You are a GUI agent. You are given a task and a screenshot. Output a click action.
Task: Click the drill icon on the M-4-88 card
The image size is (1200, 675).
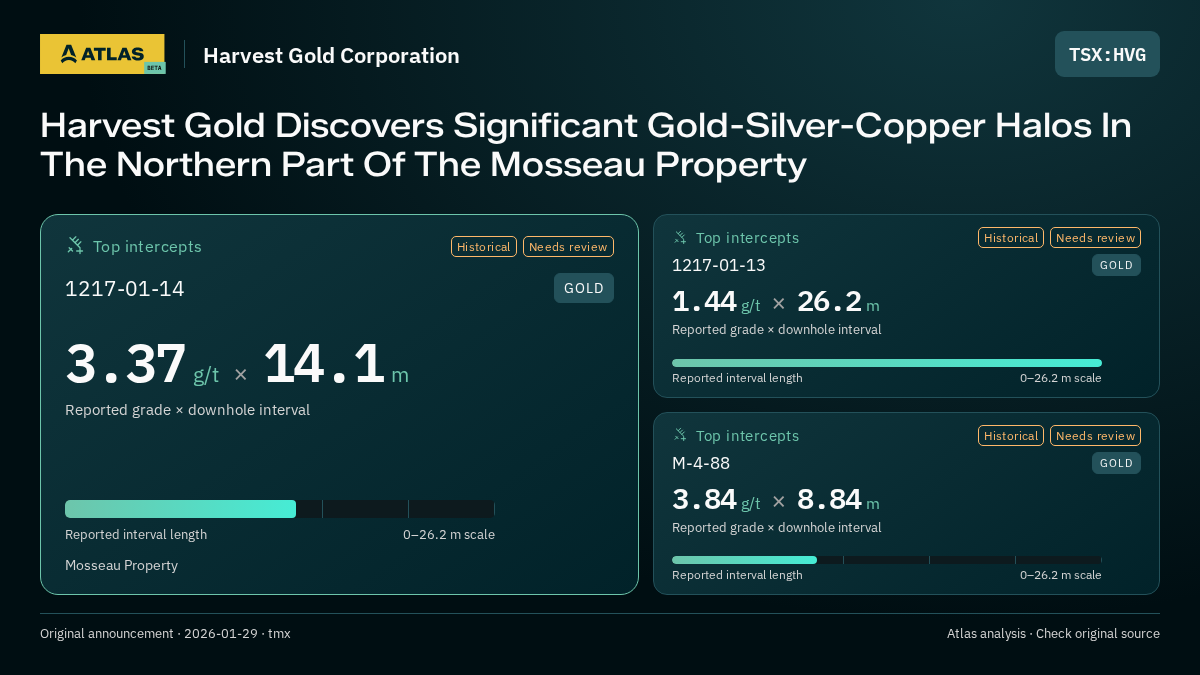(x=680, y=436)
